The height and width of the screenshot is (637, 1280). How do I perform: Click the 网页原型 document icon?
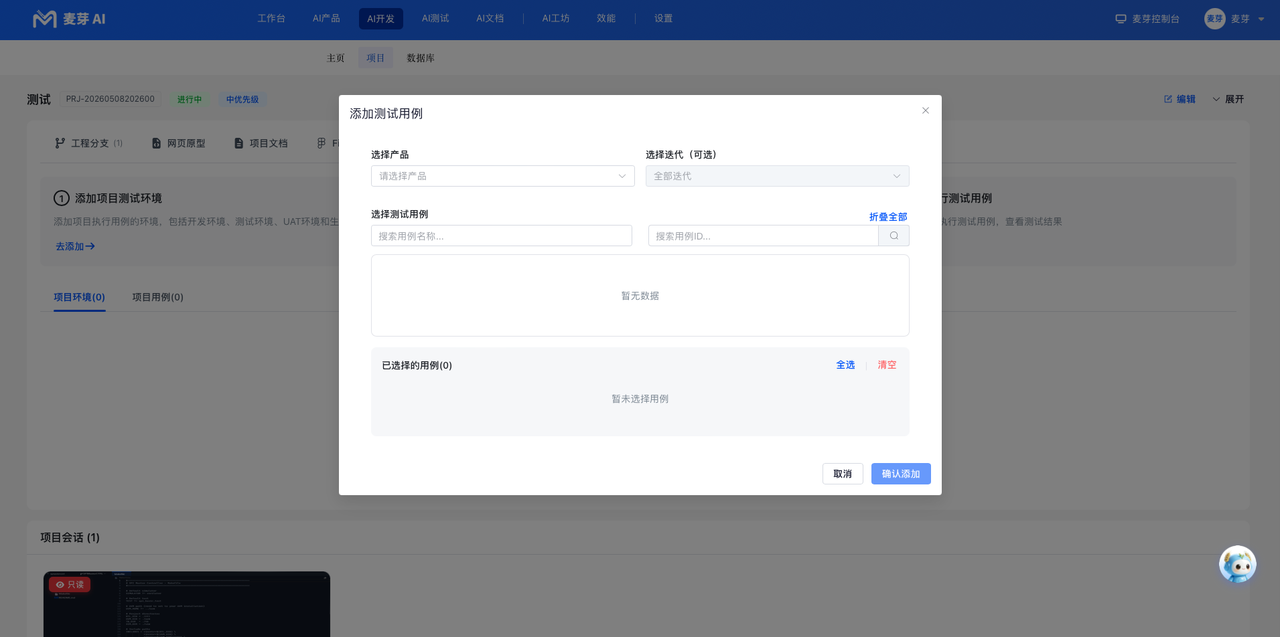(156, 143)
